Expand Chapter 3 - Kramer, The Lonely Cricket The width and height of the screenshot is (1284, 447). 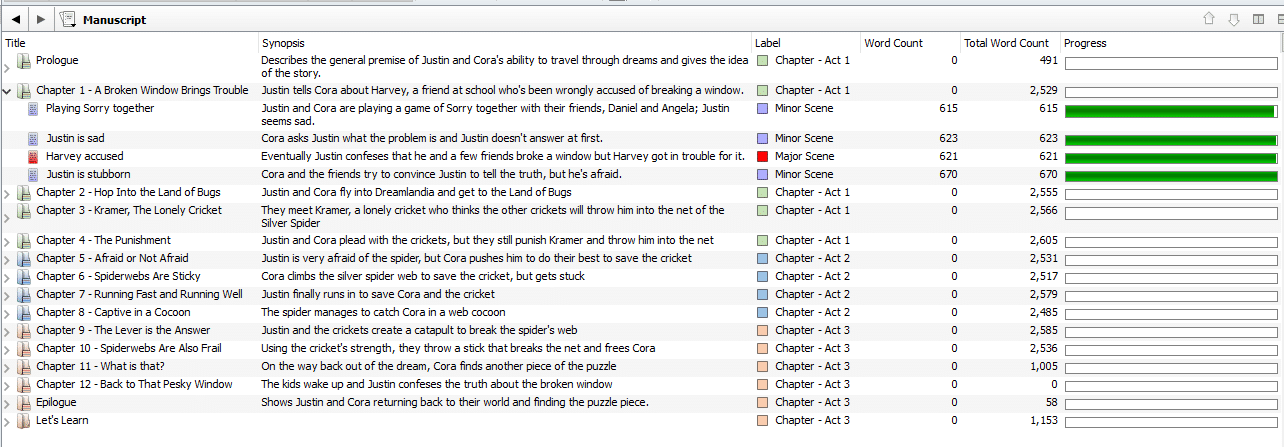click(x=8, y=218)
